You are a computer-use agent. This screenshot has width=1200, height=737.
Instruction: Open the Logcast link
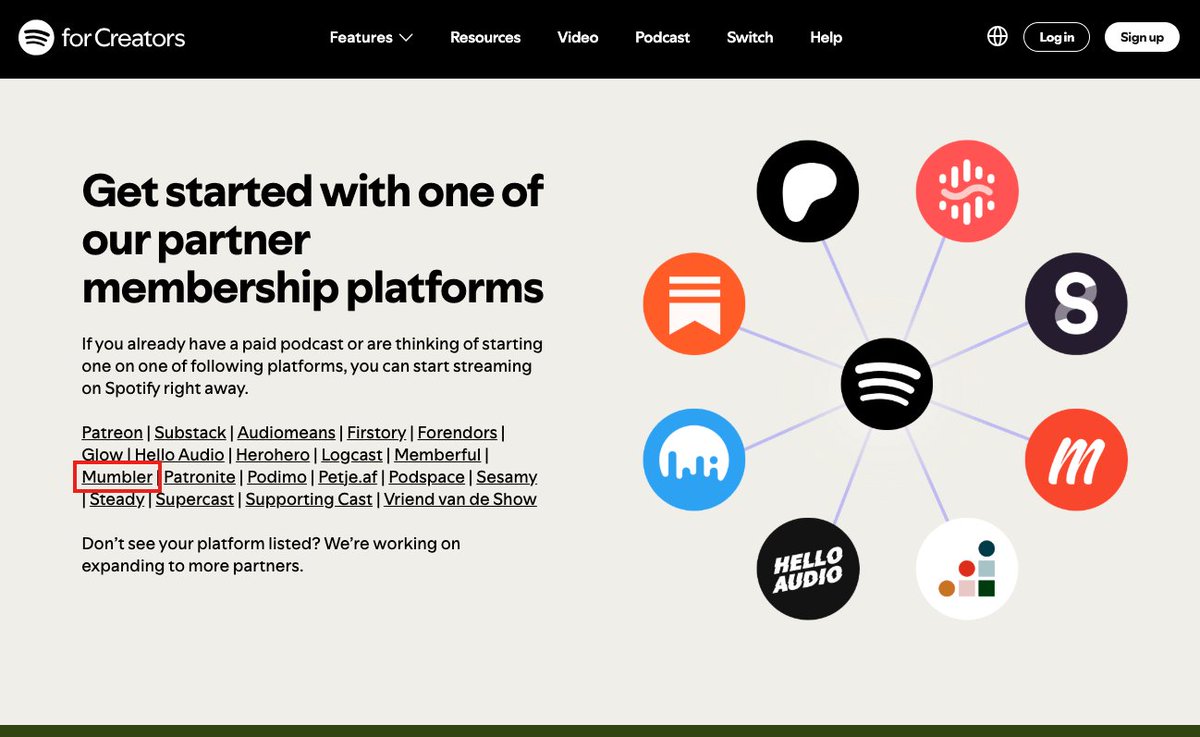tap(352, 455)
